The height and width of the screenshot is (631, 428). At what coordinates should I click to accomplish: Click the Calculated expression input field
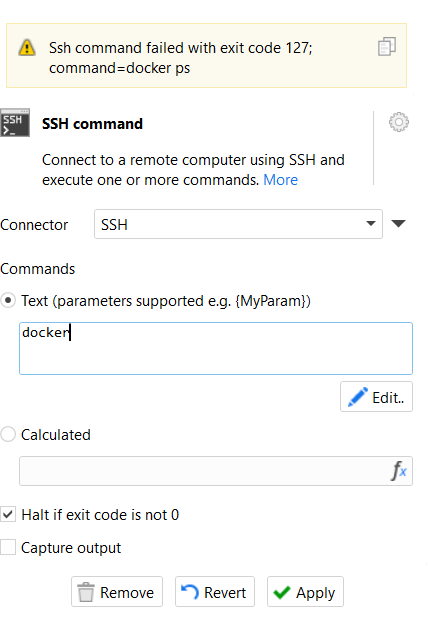pyautogui.click(x=203, y=471)
